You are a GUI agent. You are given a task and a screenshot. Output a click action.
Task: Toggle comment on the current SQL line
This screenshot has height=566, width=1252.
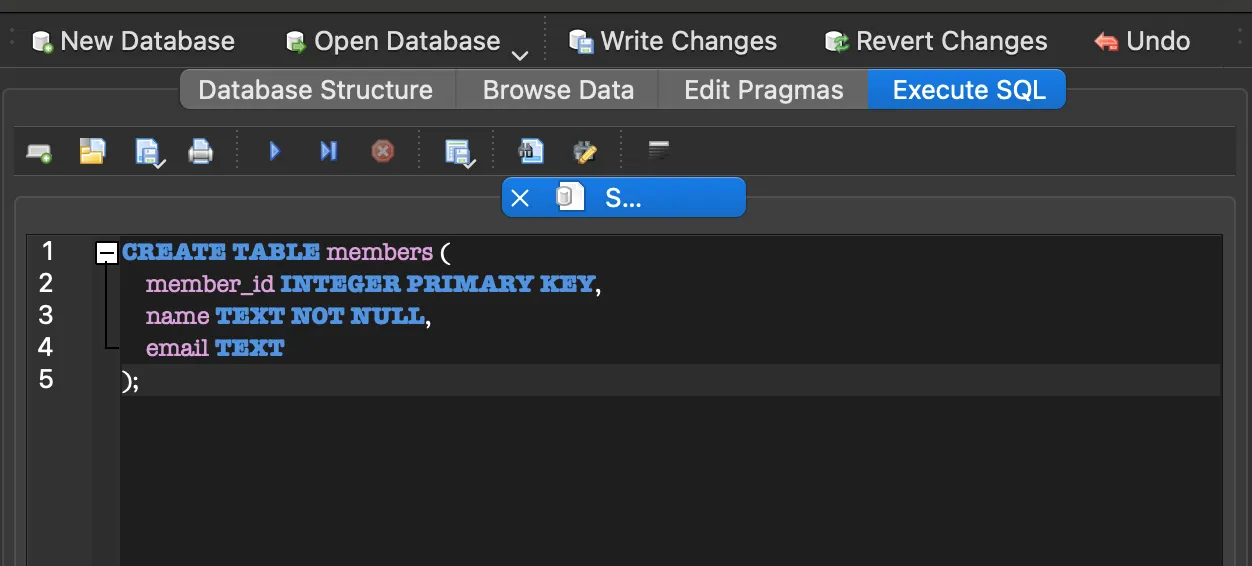tap(658, 151)
